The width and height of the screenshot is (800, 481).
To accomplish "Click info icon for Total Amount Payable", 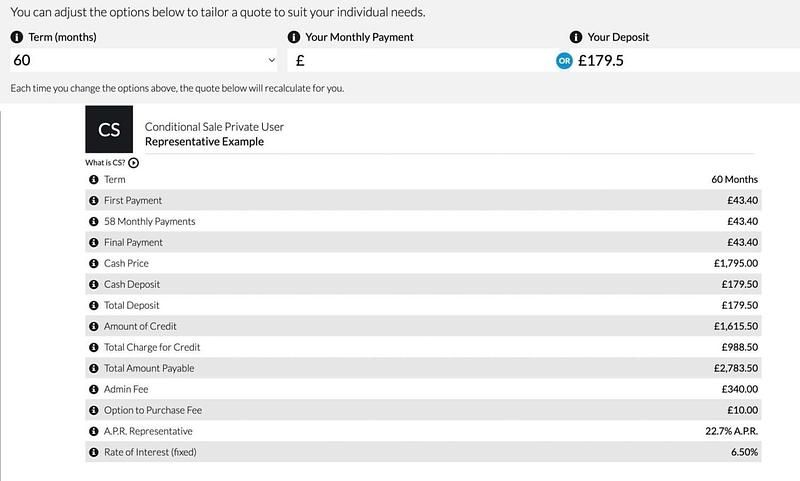I will pos(94,368).
